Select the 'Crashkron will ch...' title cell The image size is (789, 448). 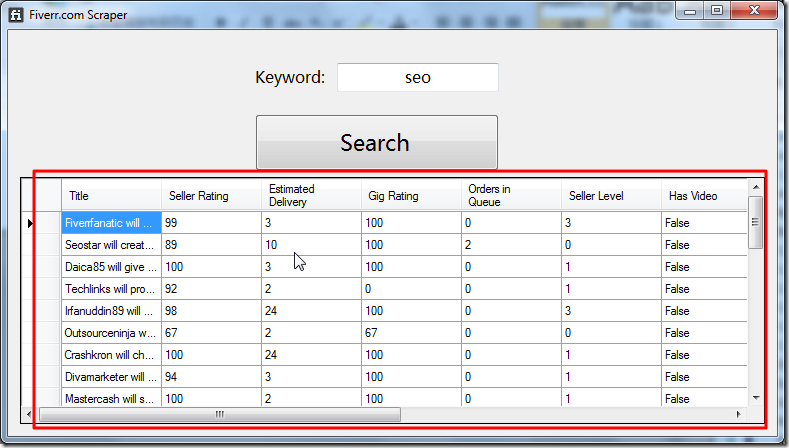click(111, 355)
